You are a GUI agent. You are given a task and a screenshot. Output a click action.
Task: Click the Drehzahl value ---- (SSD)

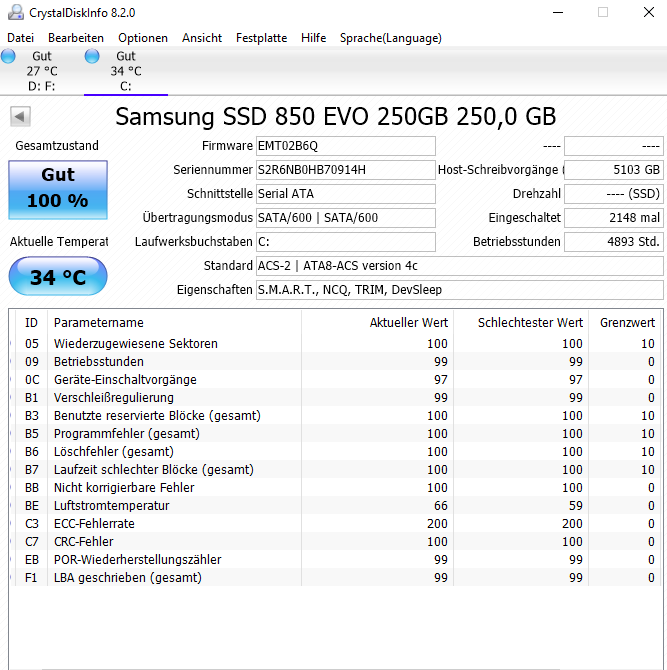[x=614, y=194]
